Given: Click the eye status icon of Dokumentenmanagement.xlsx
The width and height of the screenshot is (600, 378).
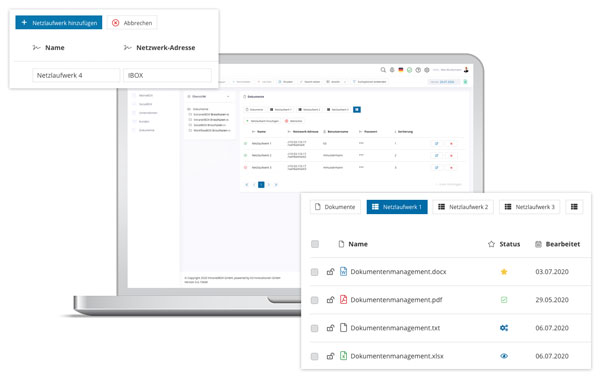Looking at the screenshot, I should tap(504, 356).
